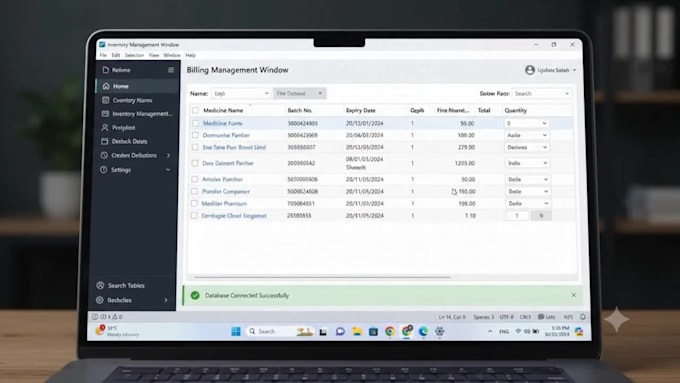Click notification bell in status bar

pyautogui.click(x=582, y=317)
